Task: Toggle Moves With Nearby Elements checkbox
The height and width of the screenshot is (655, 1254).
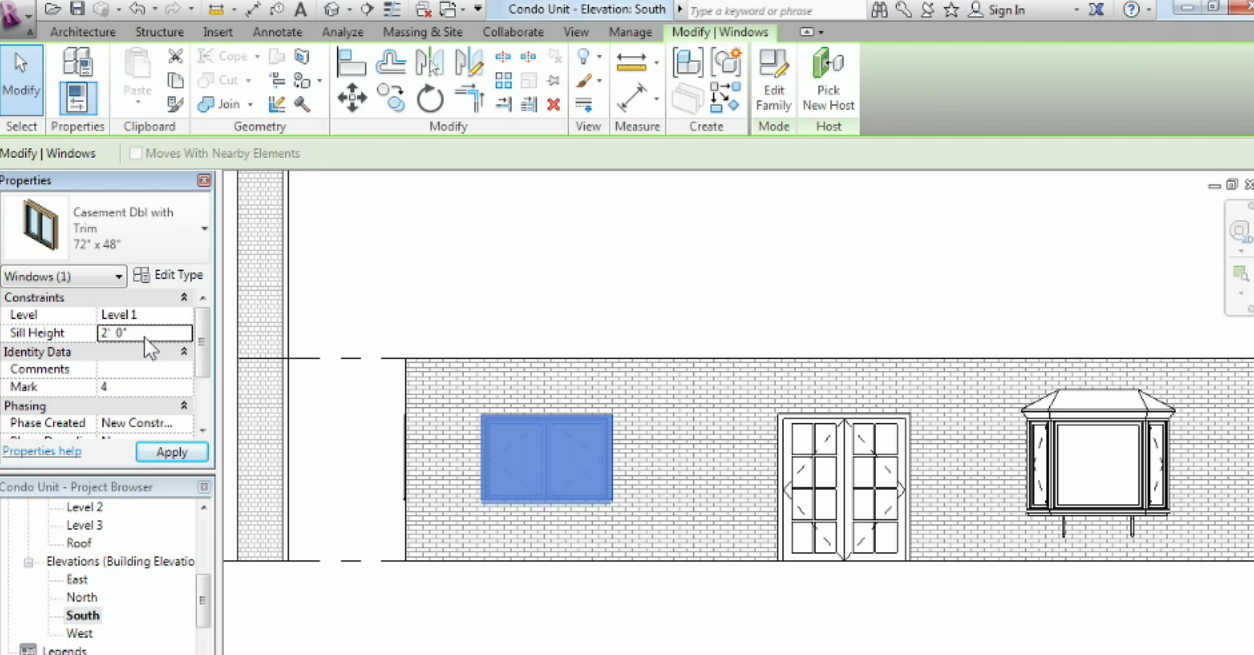Action: coord(135,154)
